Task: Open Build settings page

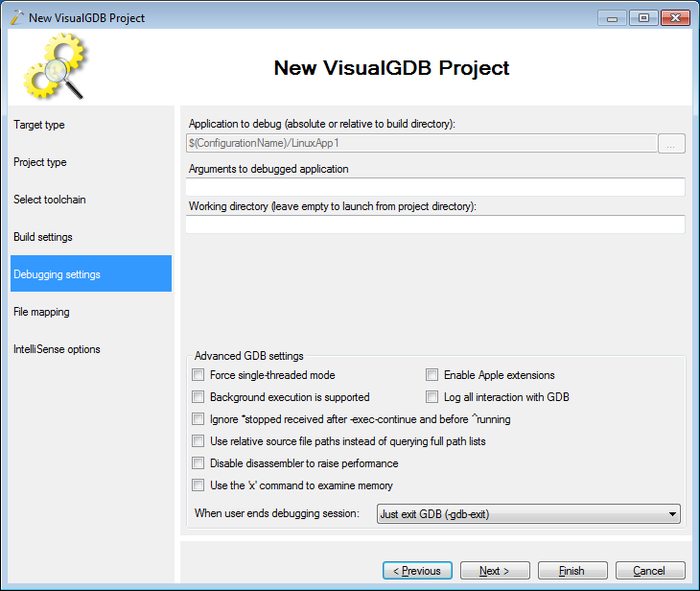Action: tap(91, 237)
